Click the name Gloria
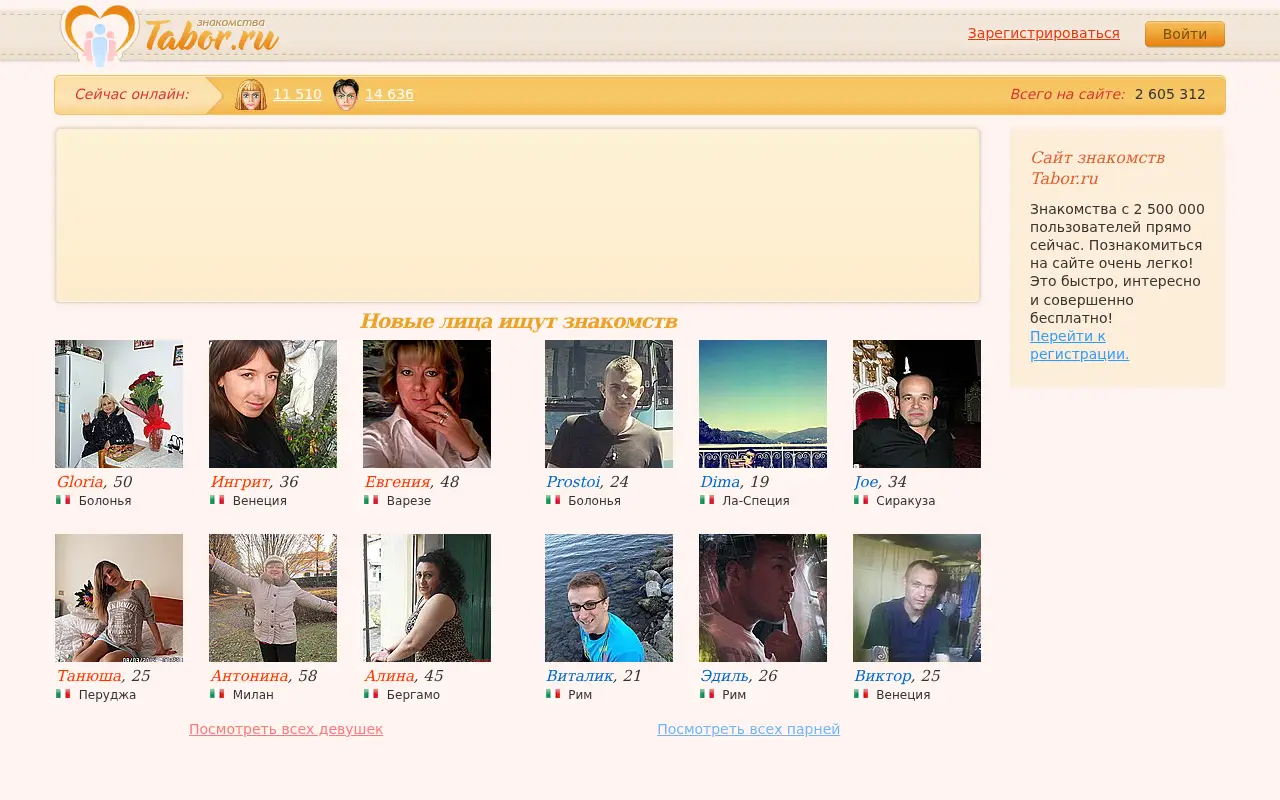The image size is (1280, 800). point(80,482)
